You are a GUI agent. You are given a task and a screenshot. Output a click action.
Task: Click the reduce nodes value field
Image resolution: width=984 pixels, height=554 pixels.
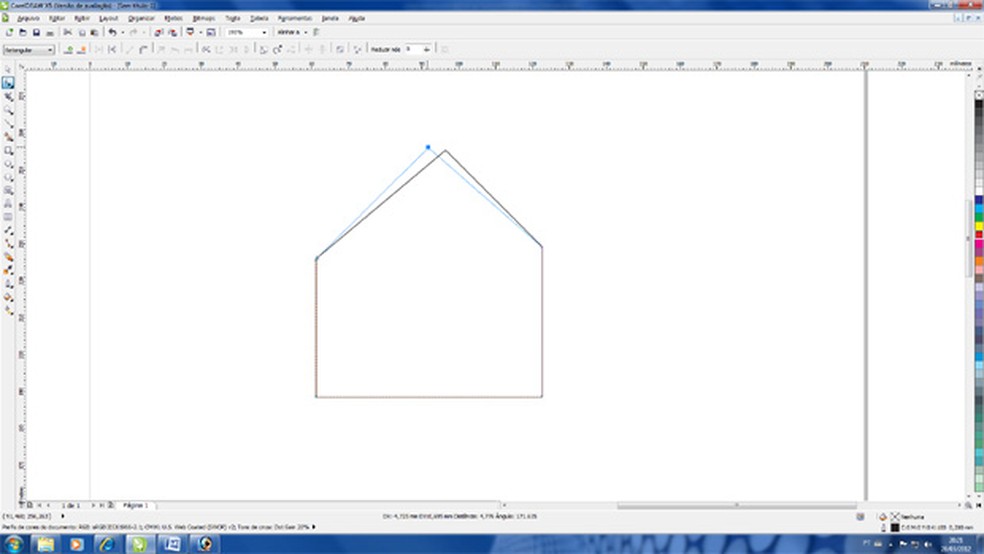413,49
